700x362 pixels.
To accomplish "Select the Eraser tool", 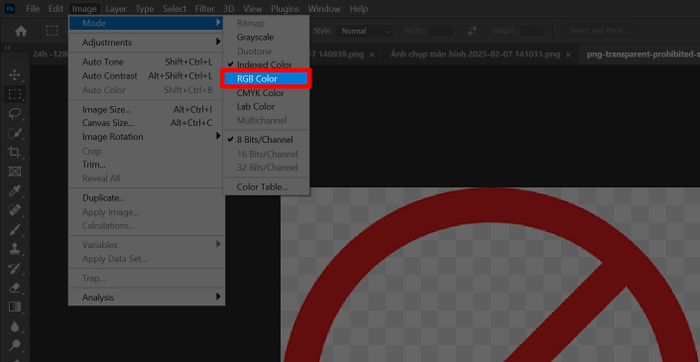I will [15, 287].
